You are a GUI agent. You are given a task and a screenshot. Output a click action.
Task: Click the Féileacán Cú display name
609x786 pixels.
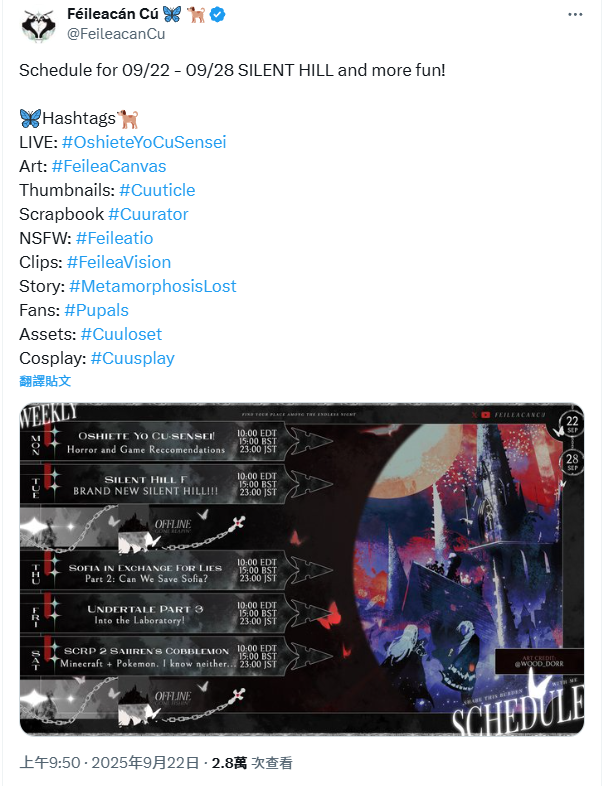(x=113, y=15)
